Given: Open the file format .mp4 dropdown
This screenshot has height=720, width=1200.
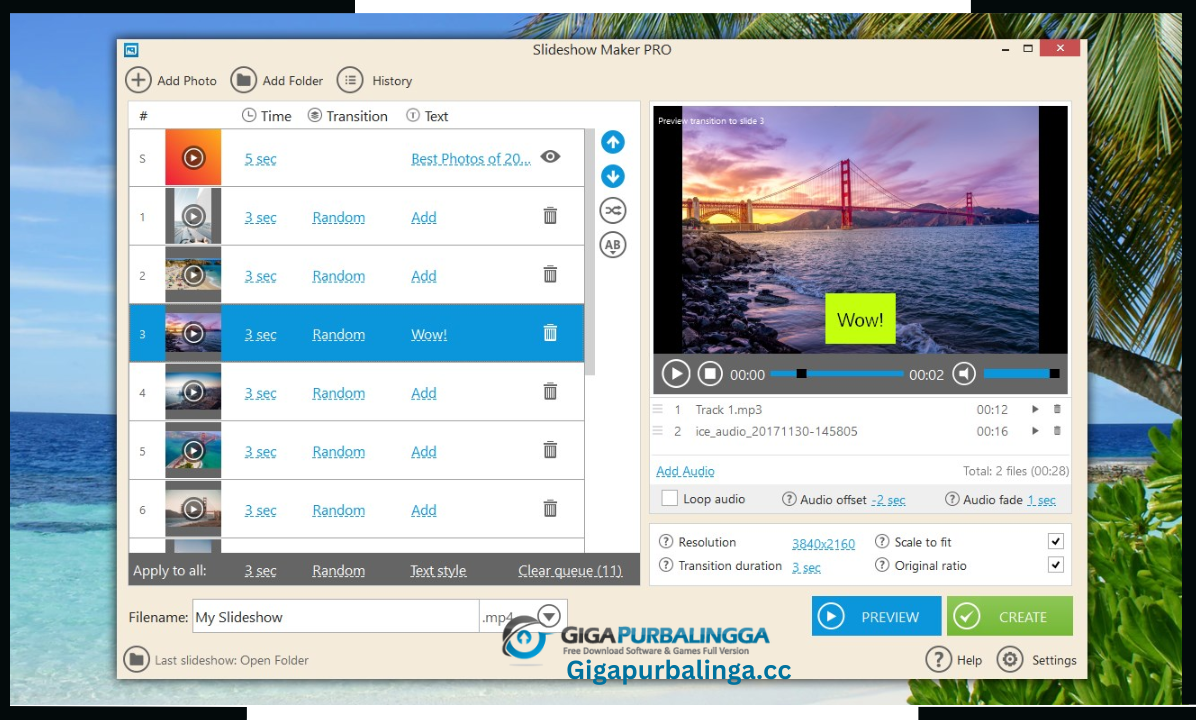Looking at the screenshot, I should click(x=549, y=616).
